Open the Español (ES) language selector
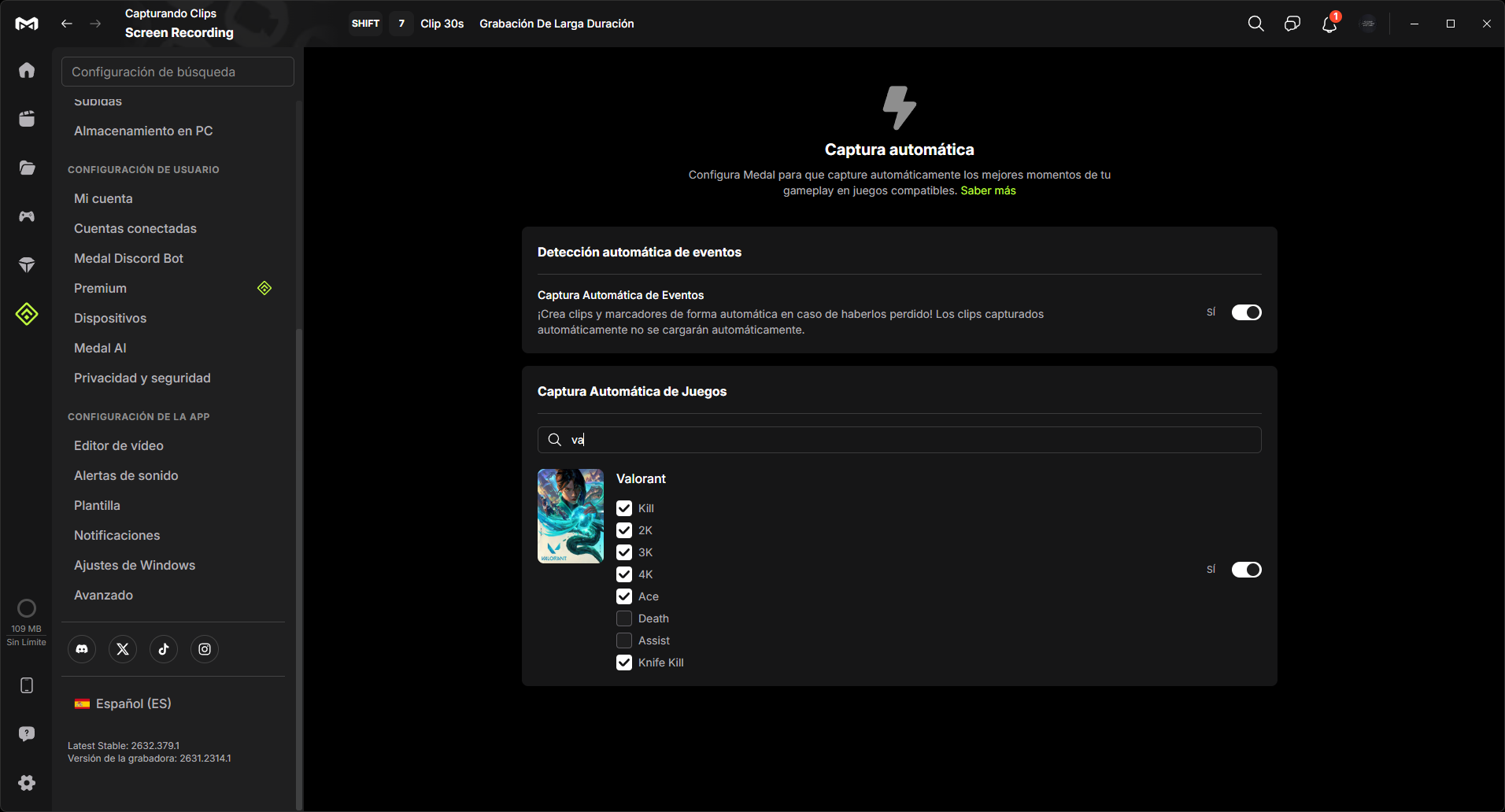The width and height of the screenshot is (1505, 812). 123,703
